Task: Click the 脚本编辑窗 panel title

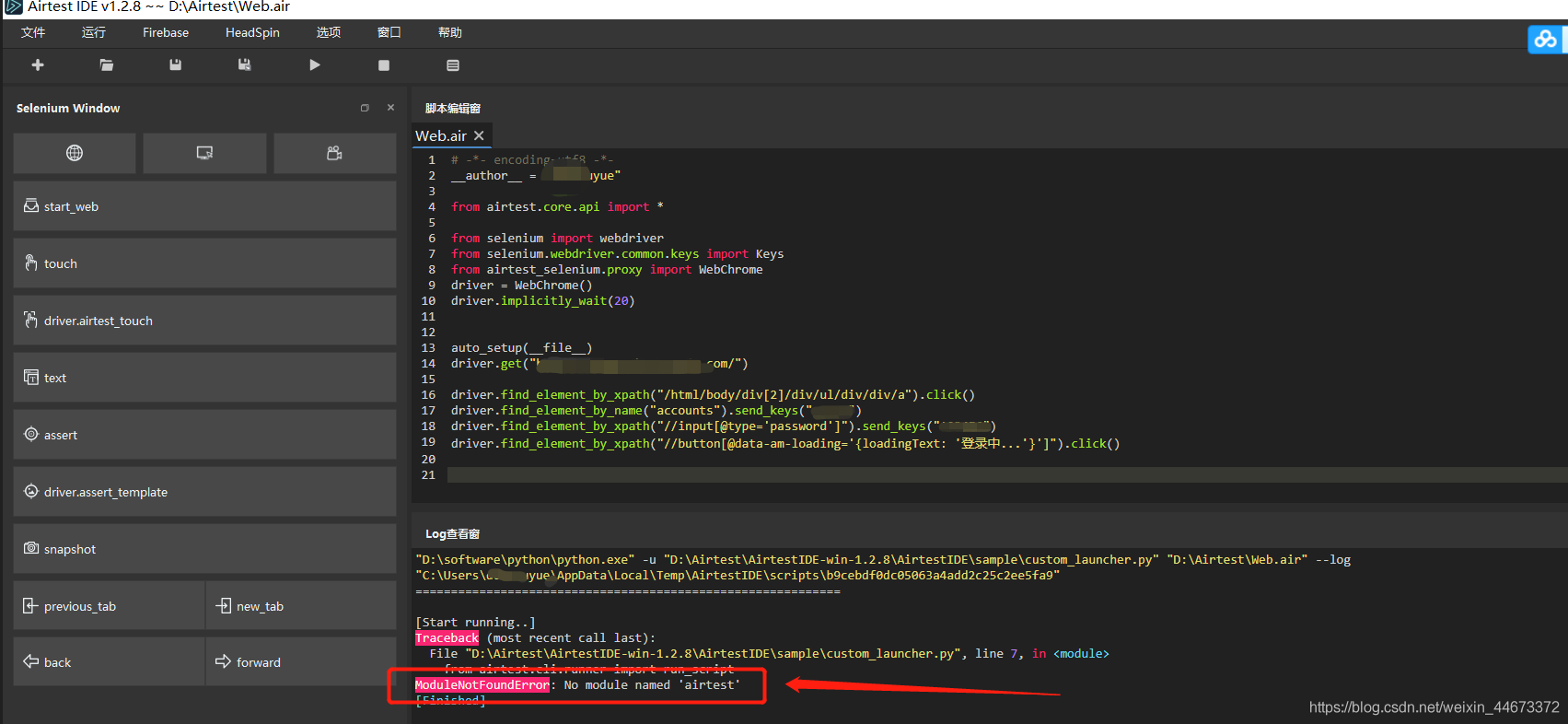Action: (x=453, y=108)
